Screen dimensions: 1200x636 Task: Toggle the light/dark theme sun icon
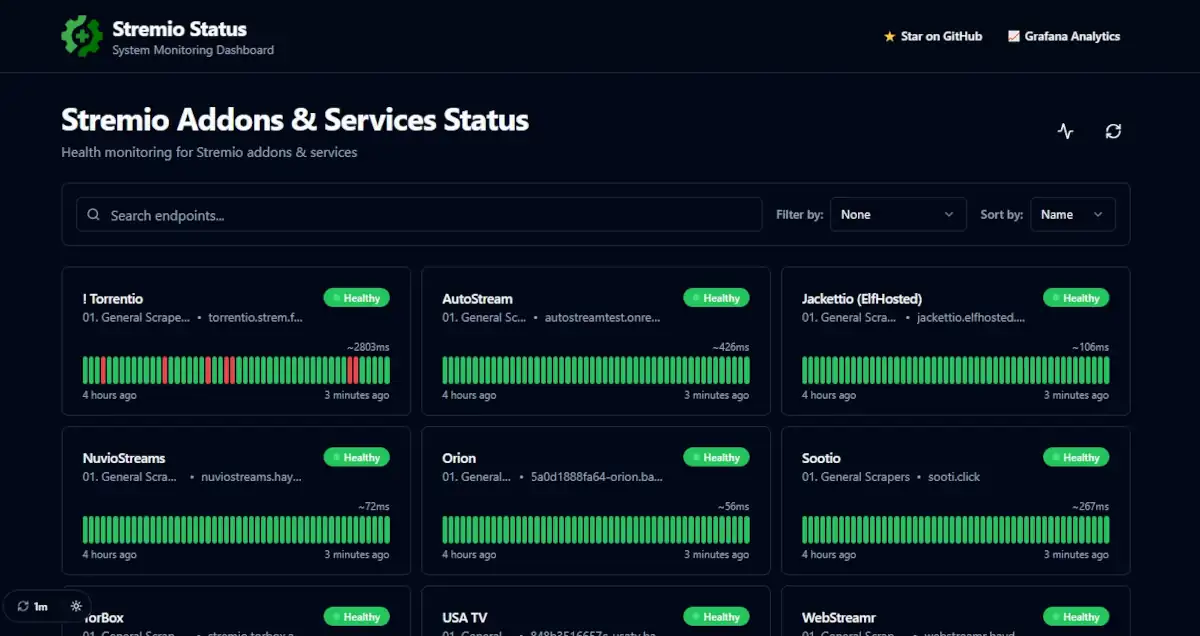click(x=75, y=606)
